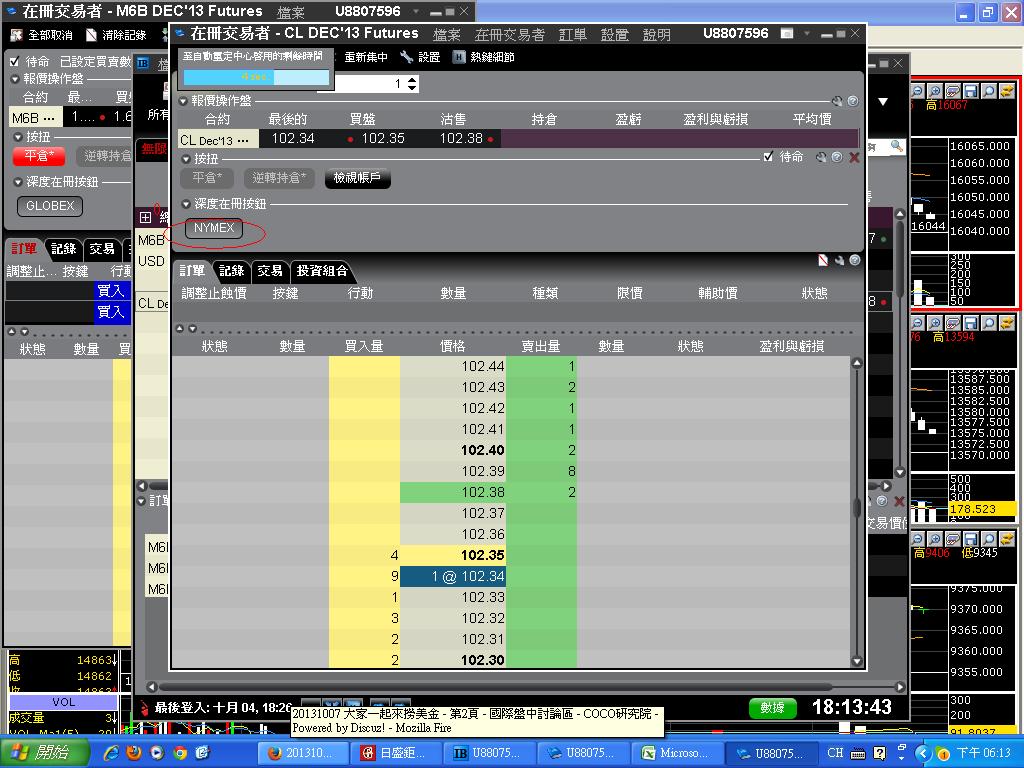Screen dimensions: 1024x768
Task: Click 1 @ 102.34 order cell in ladder
Action: point(453,577)
